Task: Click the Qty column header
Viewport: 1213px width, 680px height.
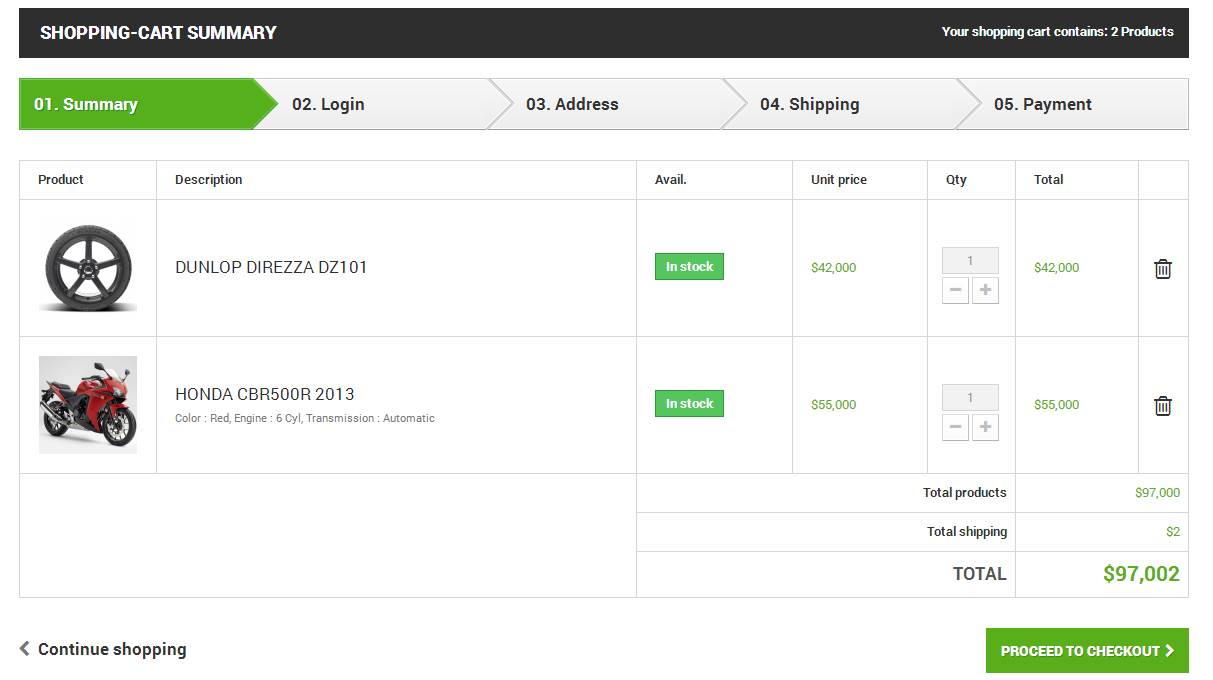Action: [x=956, y=180]
